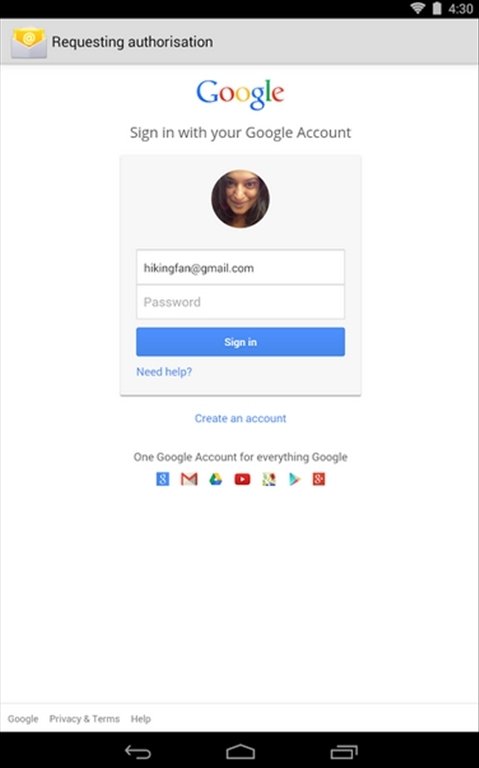Tap the Gmail envelope icon
The height and width of the screenshot is (768, 479).
coord(189,479)
